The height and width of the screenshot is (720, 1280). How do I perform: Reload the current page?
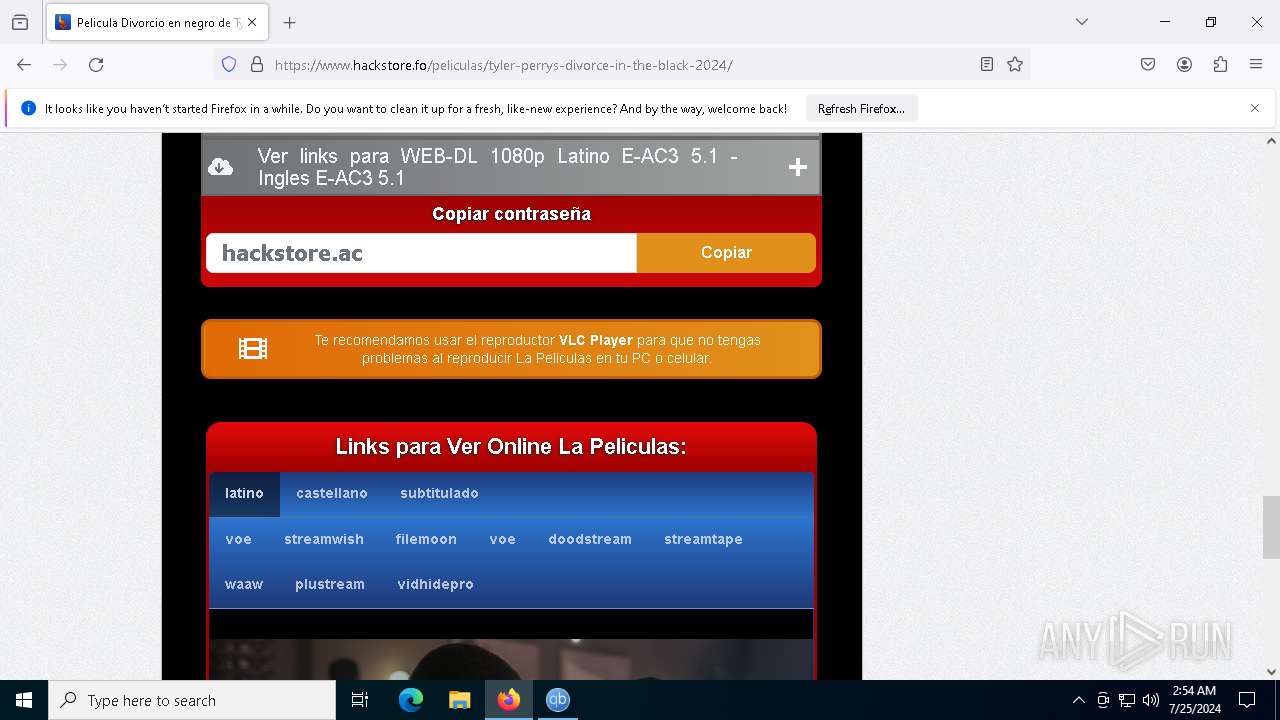tap(96, 65)
